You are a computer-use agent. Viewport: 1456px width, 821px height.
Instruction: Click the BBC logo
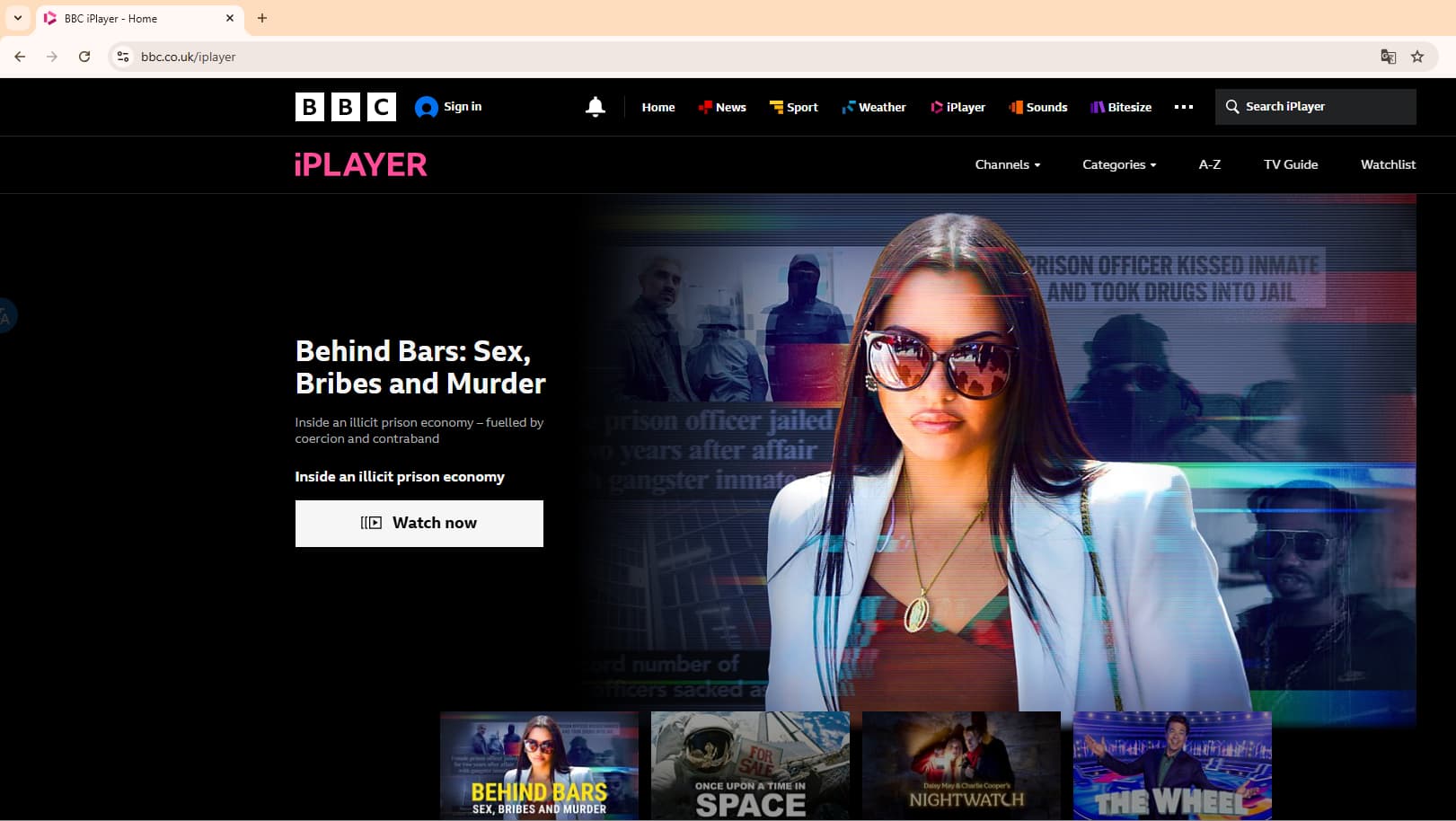345,107
